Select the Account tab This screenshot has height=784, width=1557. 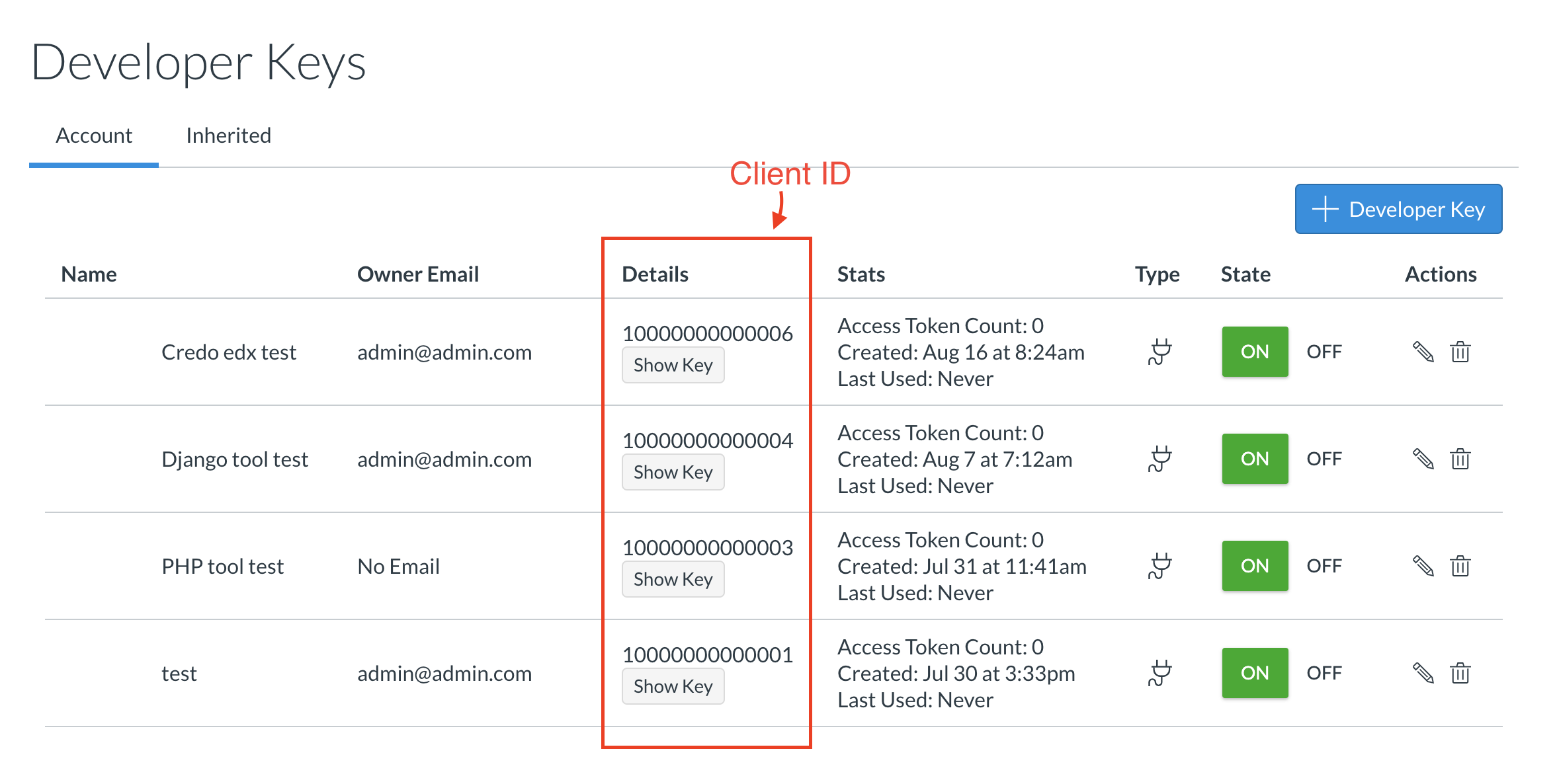(94, 136)
